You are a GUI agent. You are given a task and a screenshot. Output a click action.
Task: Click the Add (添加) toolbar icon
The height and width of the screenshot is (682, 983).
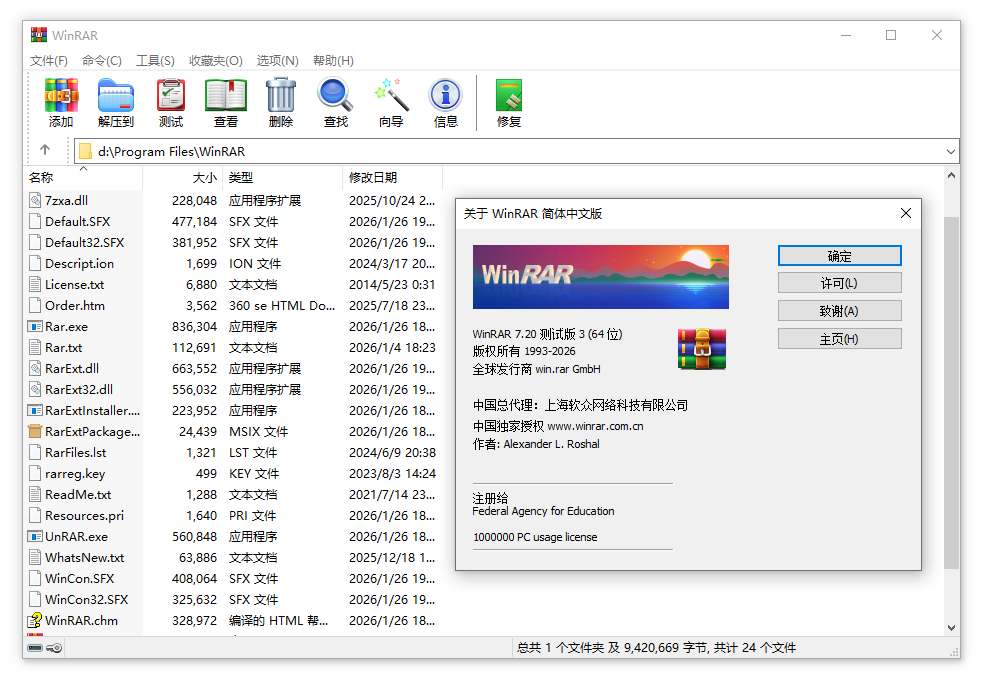tap(61, 102)
